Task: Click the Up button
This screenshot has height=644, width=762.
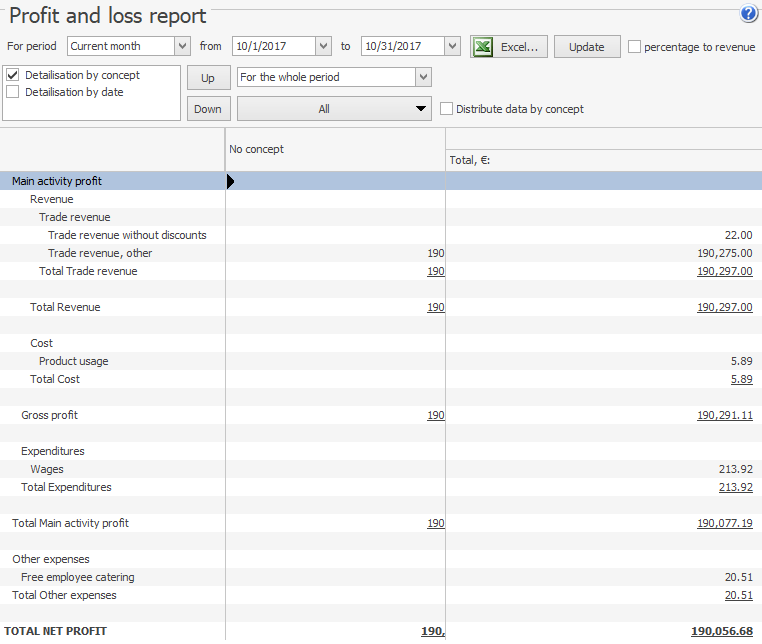Action: (x=208, y=78)
